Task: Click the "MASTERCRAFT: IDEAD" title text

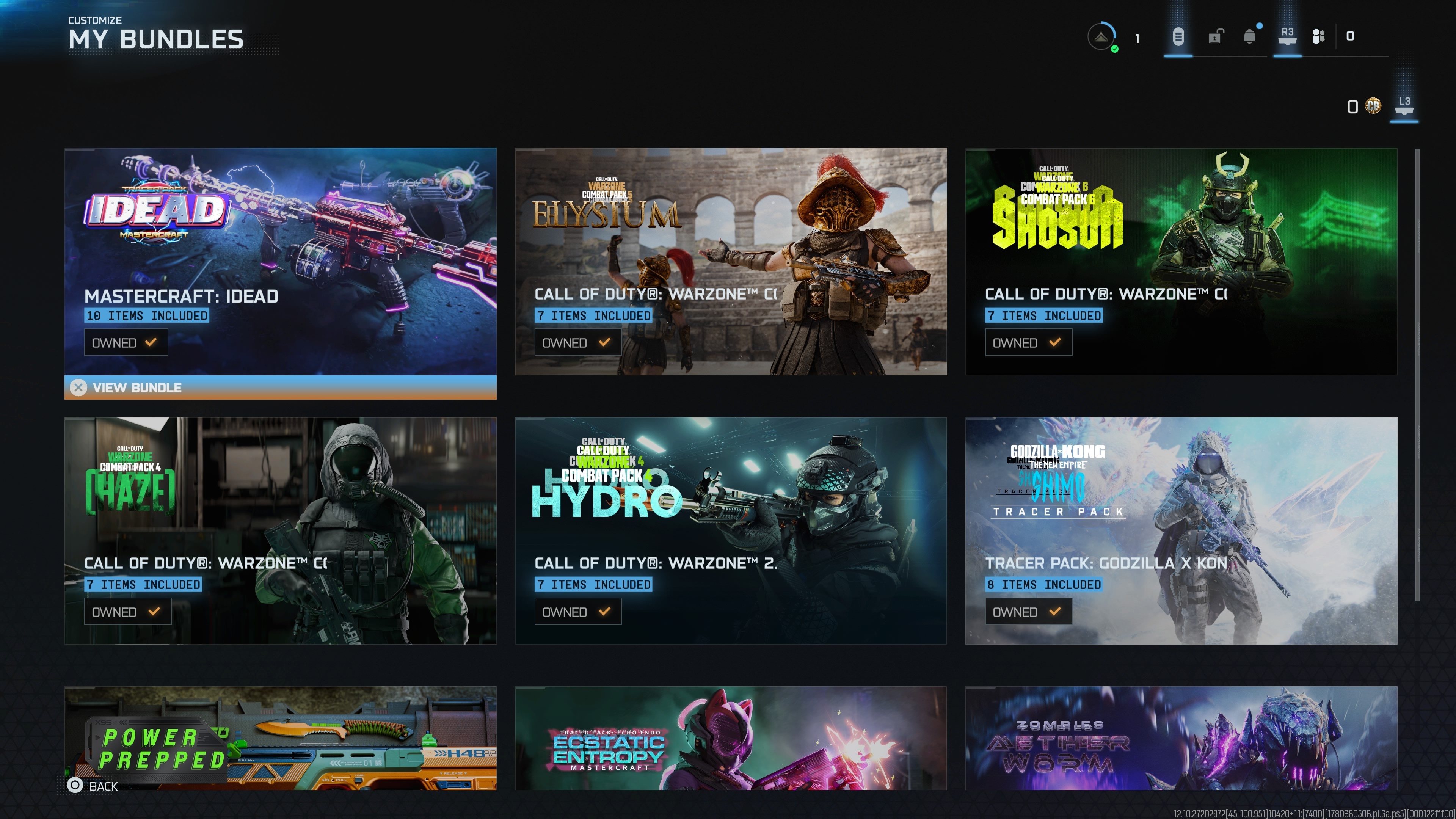Action: 182,296
